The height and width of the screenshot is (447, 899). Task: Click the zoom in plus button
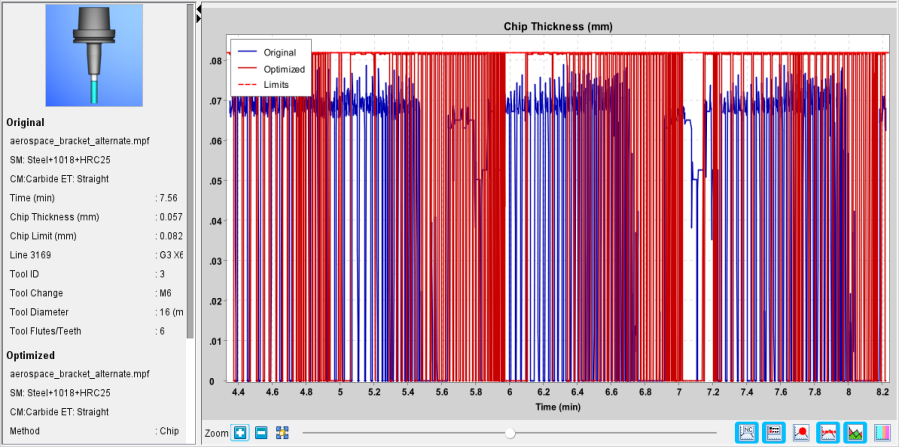pos(240,433)
